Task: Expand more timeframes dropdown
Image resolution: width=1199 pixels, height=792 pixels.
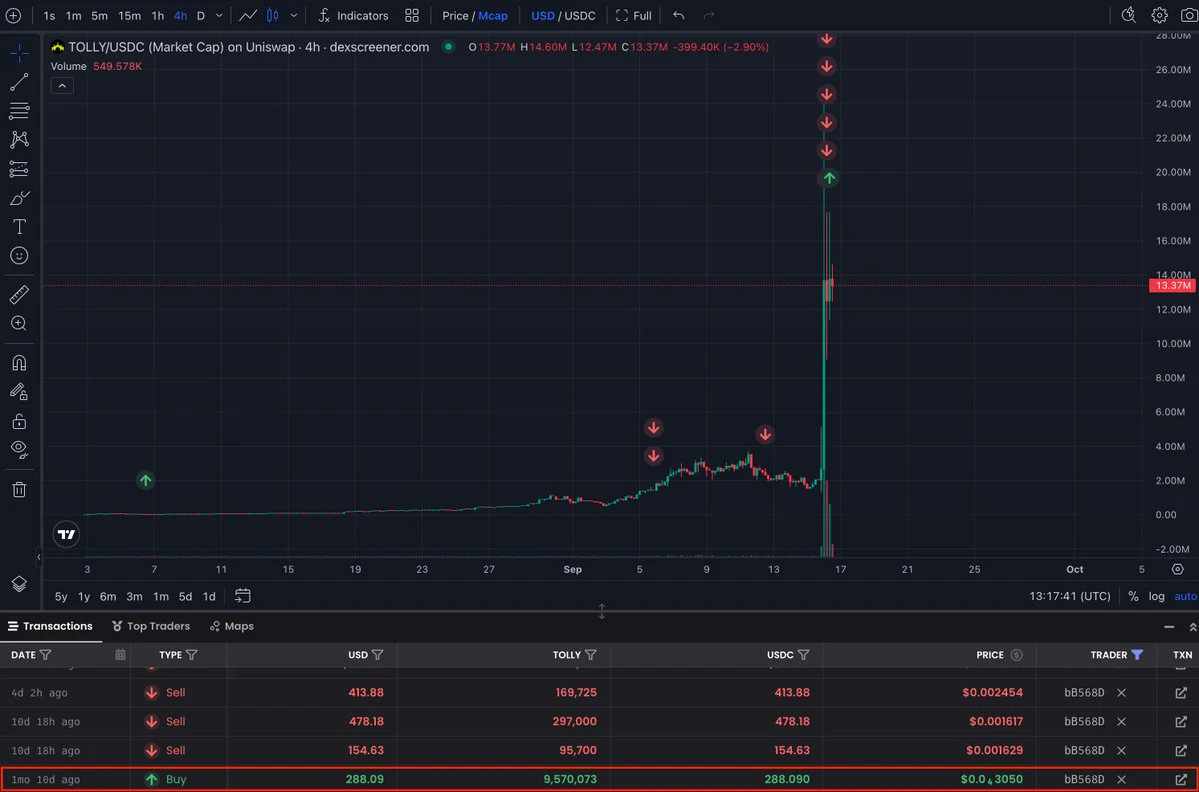Action: point(219,15)
